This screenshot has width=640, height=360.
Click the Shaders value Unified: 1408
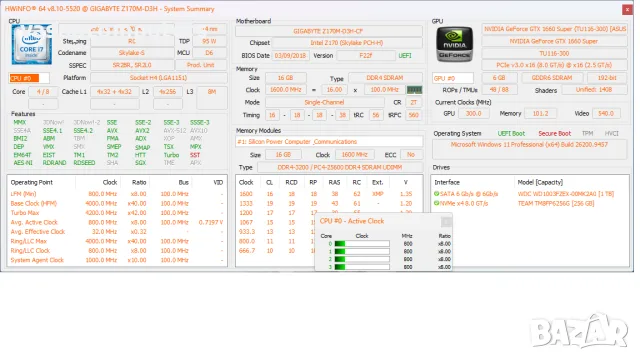pyautogui.click(x=594, y=90)
